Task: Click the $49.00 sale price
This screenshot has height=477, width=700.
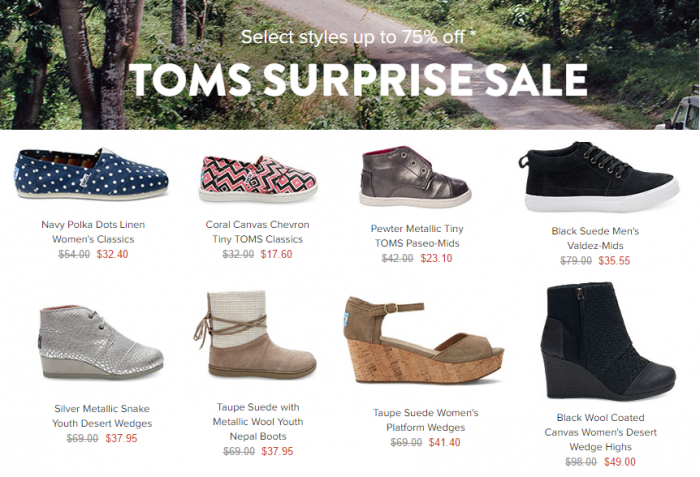Action: (618, 462)
